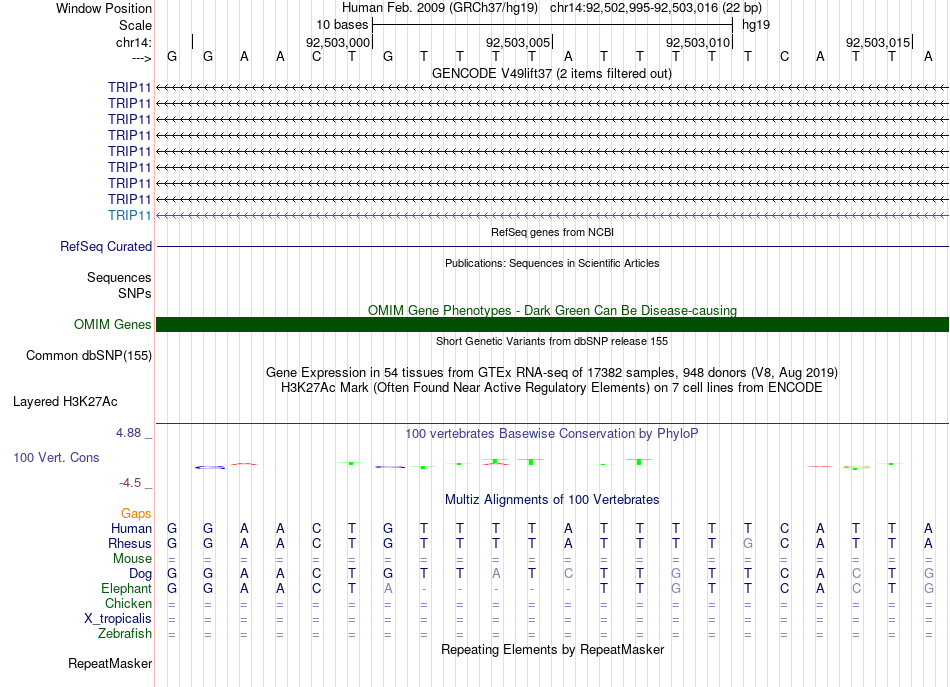
Task: Click the -4.5 PhyloP minimum value
Action: point(130,483)
